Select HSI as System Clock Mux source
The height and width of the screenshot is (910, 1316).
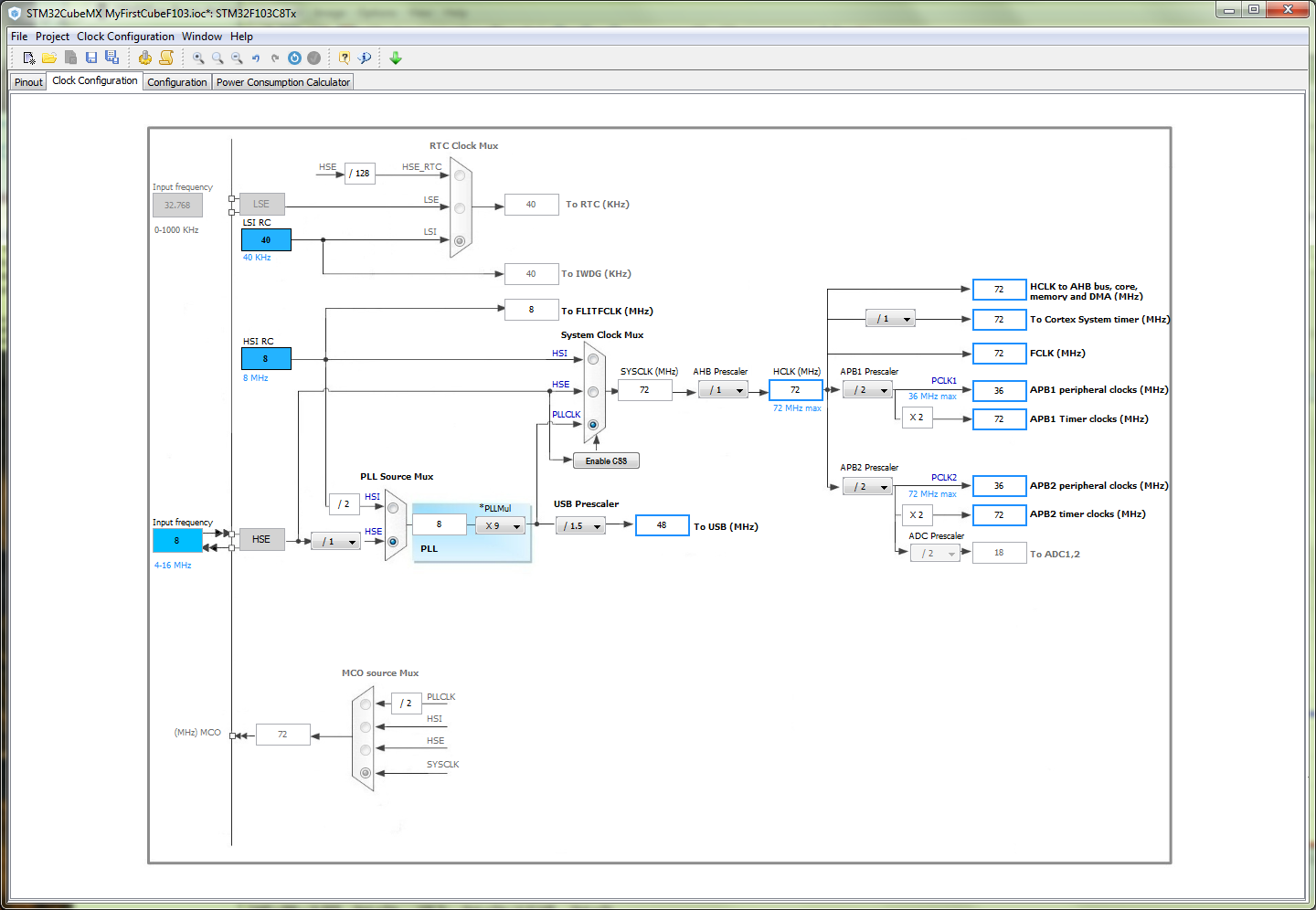click(593, 359)
